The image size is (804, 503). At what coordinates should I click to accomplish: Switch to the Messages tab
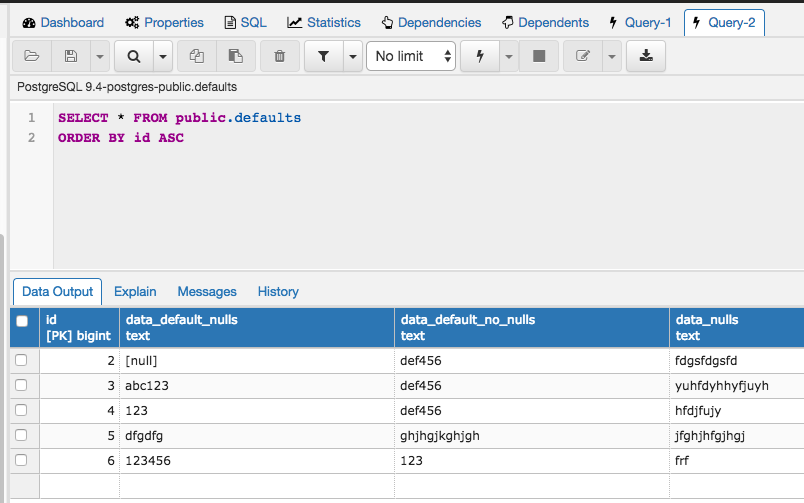pos(207,292)
